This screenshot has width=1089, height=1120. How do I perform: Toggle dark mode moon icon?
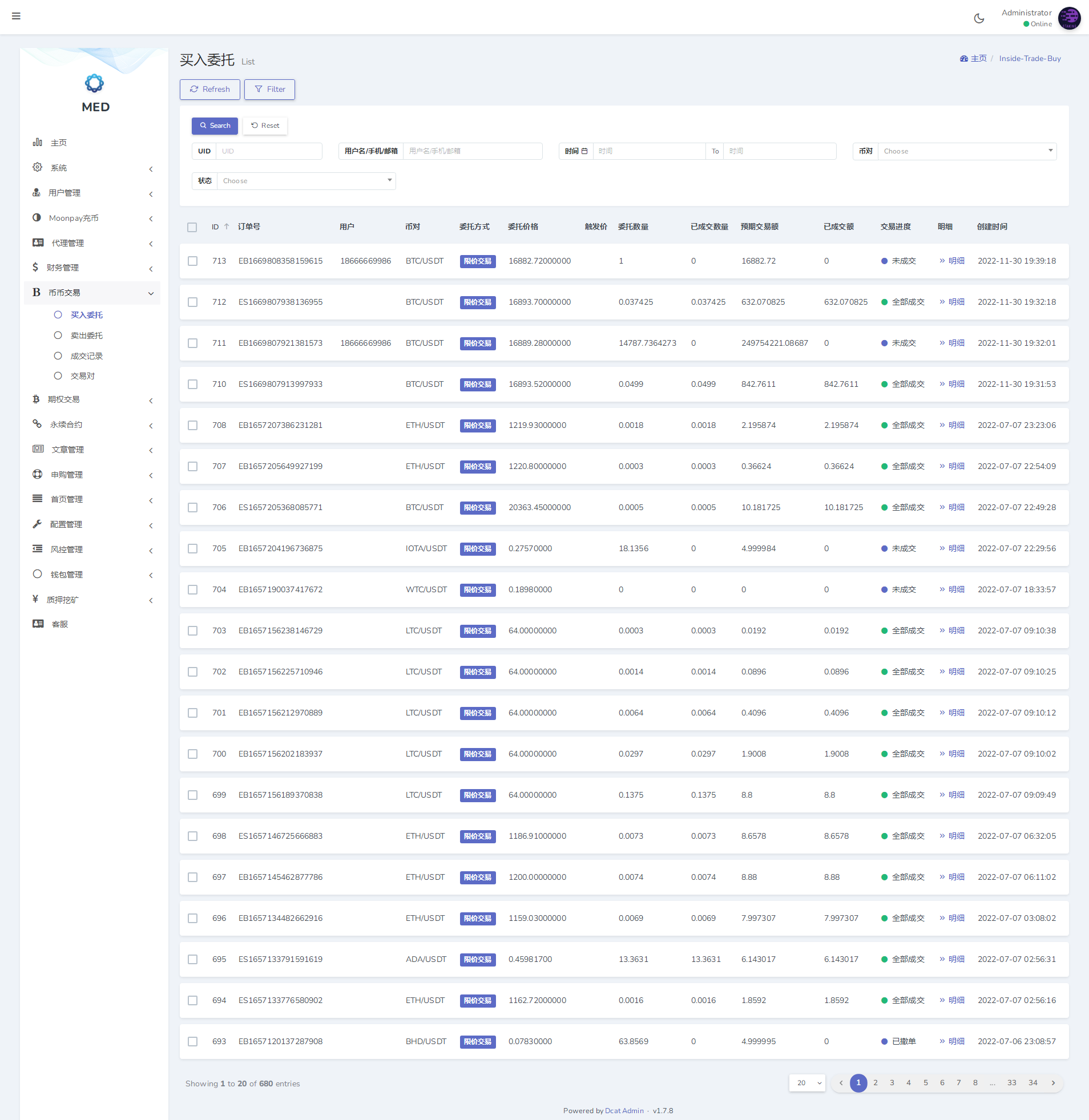(x=979, y=18)
